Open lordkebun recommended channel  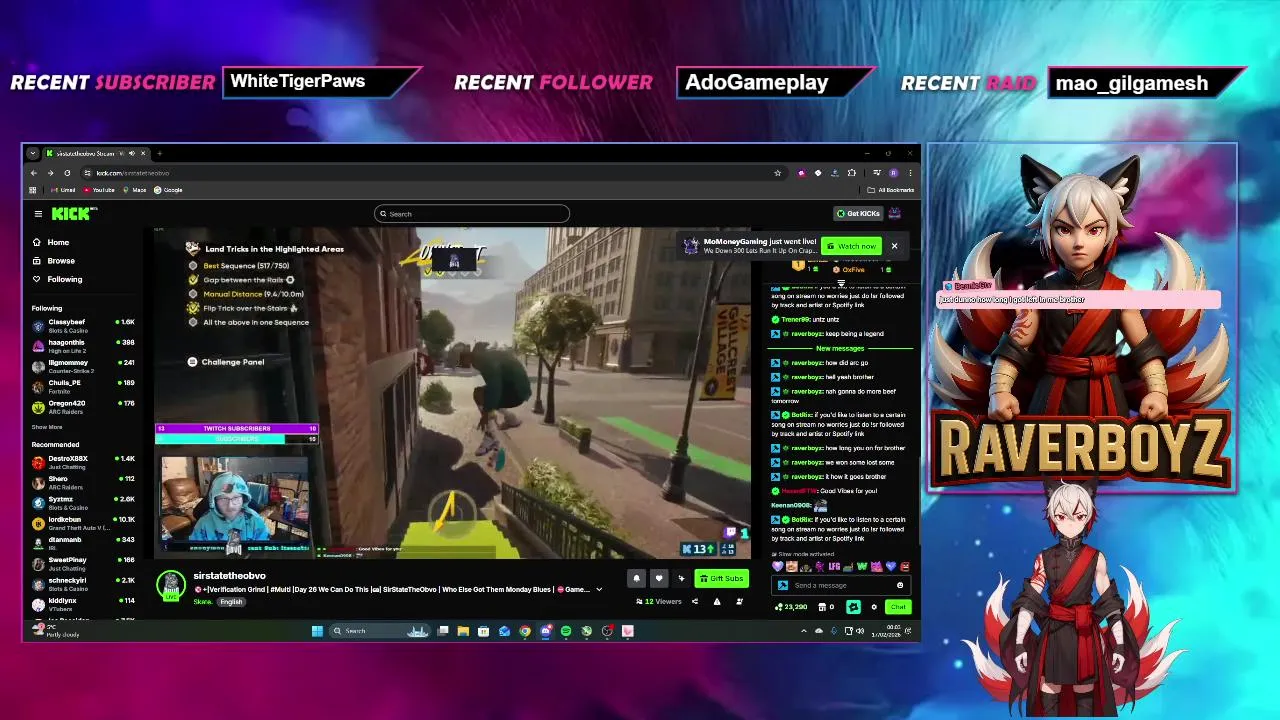coord(83,522)
